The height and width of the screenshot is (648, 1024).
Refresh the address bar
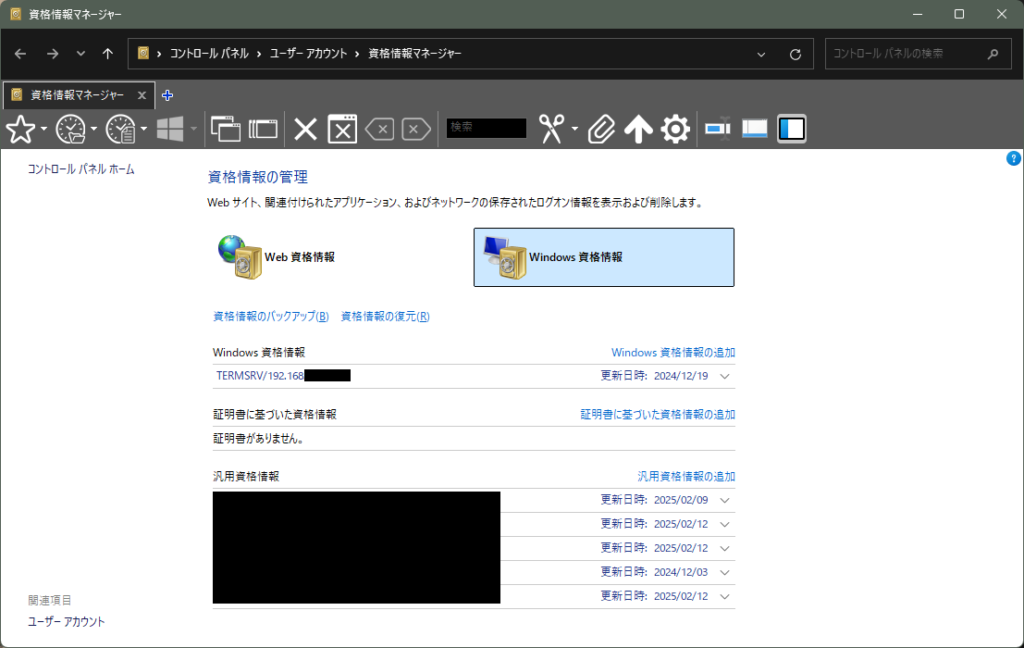pyautogui.click(x=795, y=54)
